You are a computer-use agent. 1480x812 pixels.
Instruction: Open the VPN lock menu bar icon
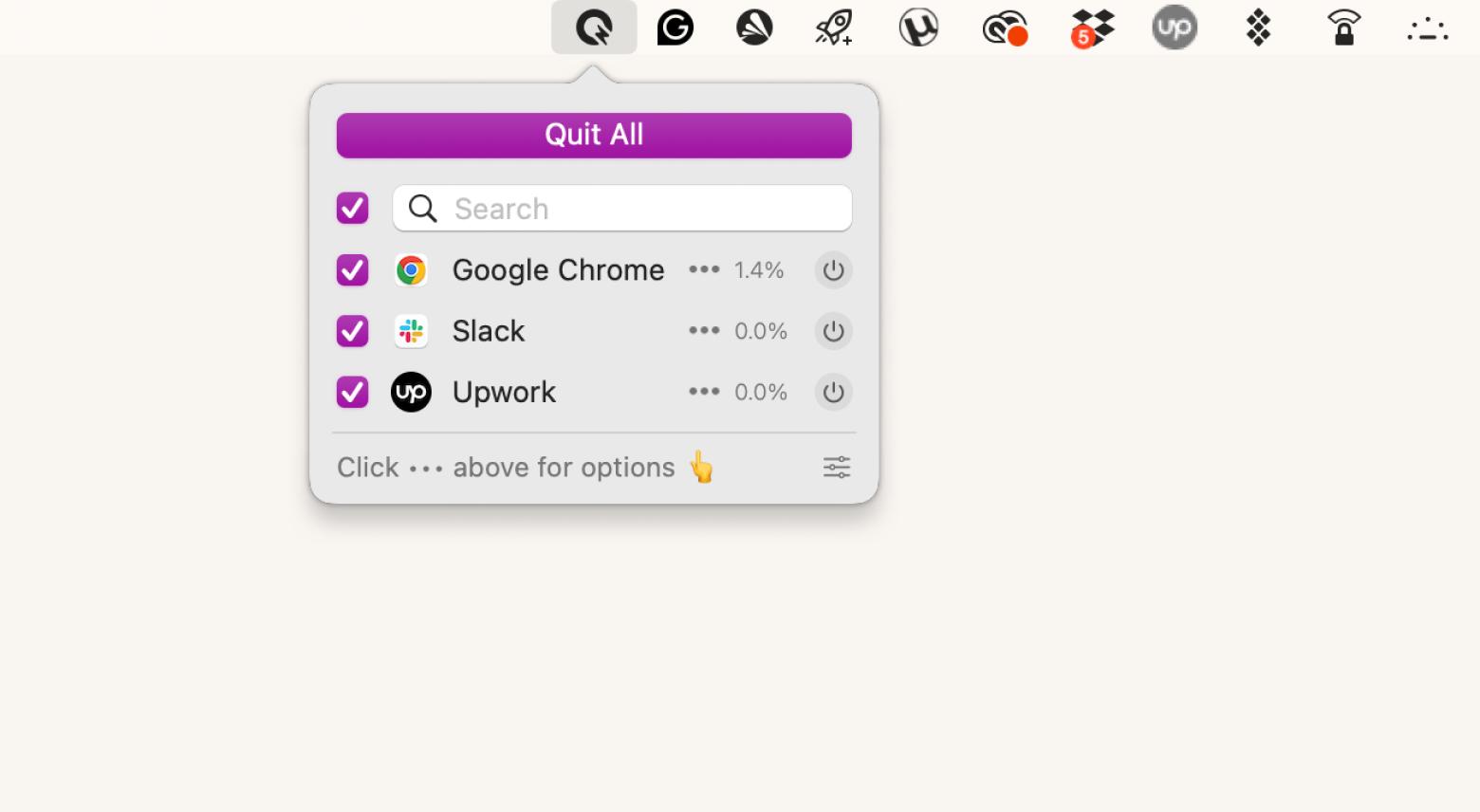point(1343,28)
